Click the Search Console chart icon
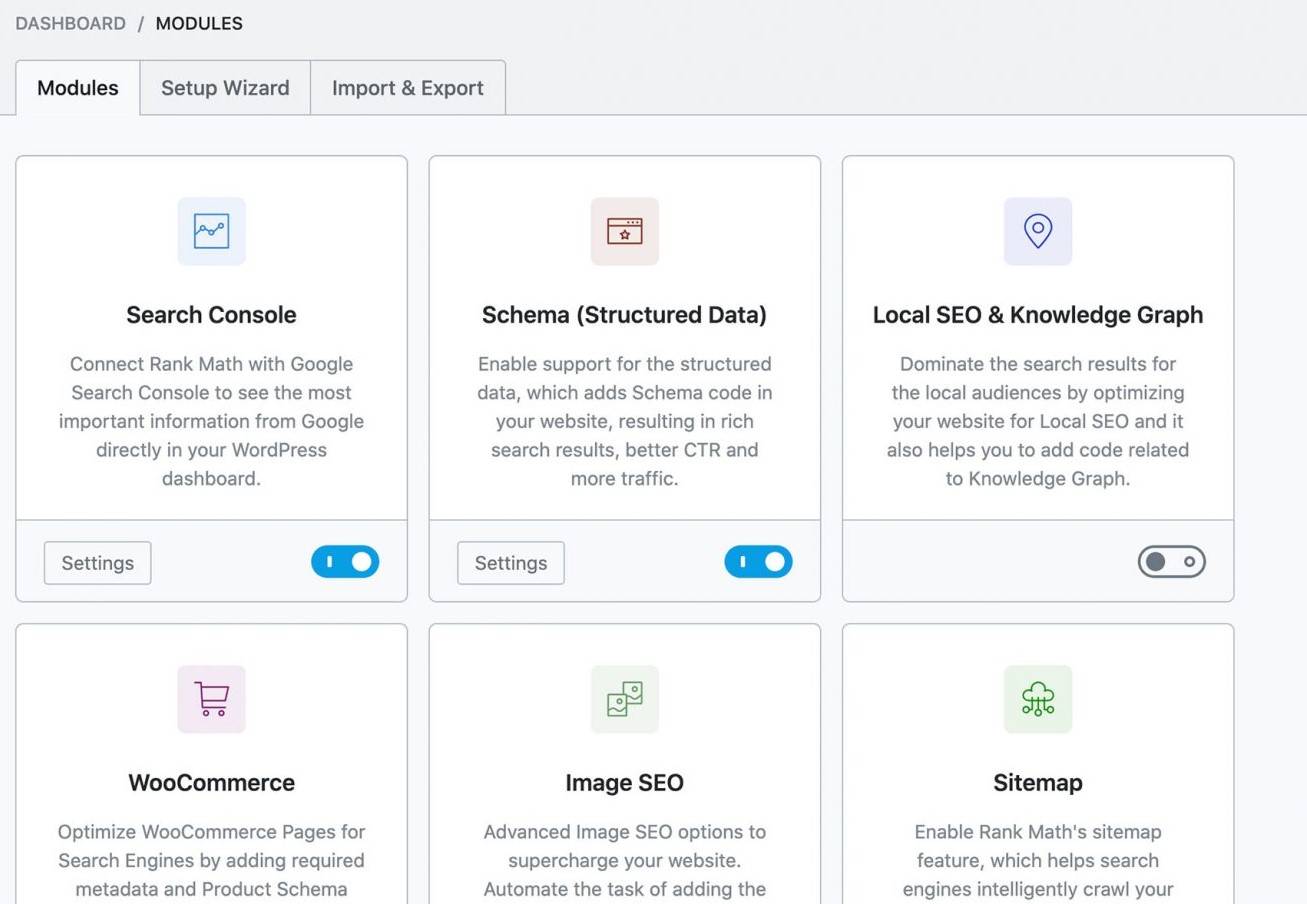The width and height of the screenshot is (1307, 904). pos(211,231)
